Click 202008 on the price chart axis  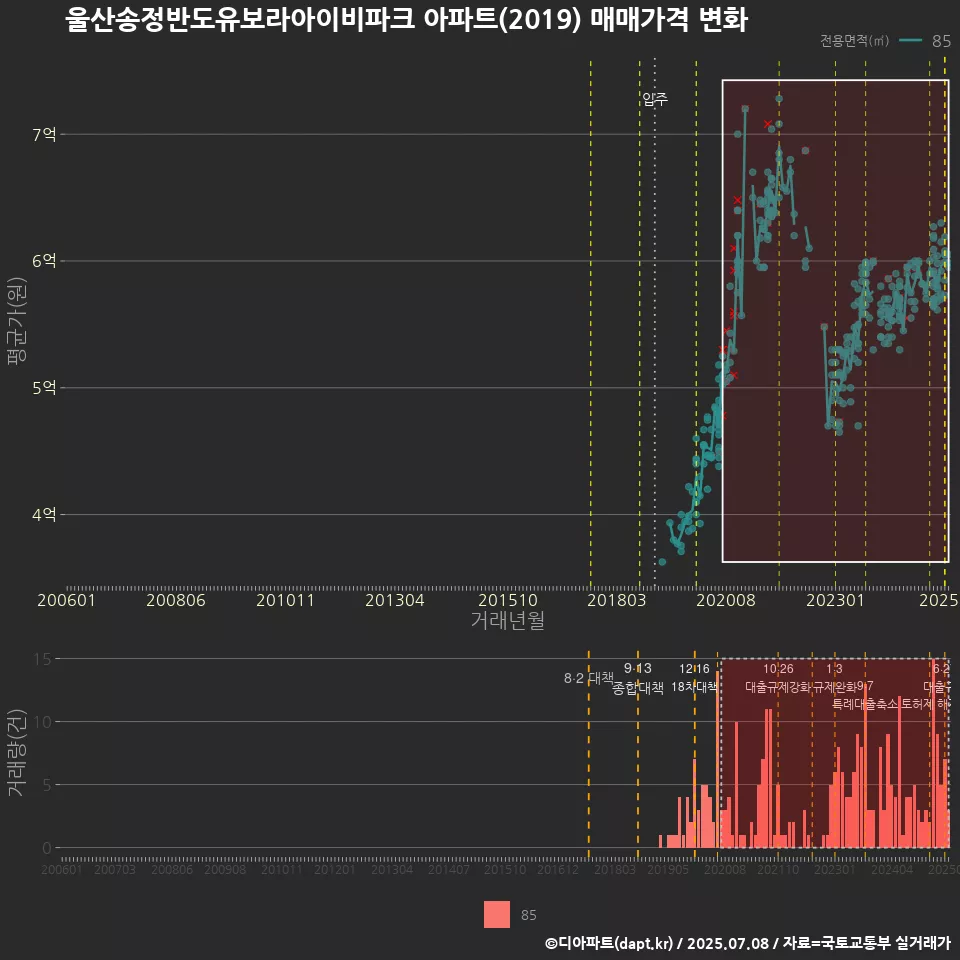click(x=726, y=600)
